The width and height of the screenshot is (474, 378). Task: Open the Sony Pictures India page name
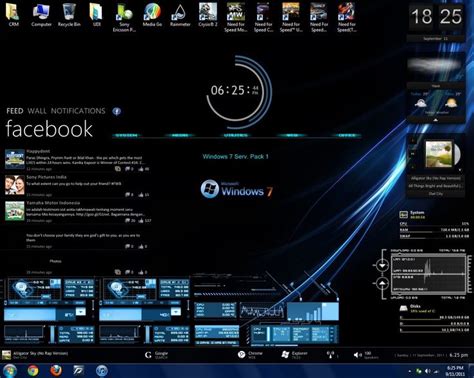click(46, 177)
